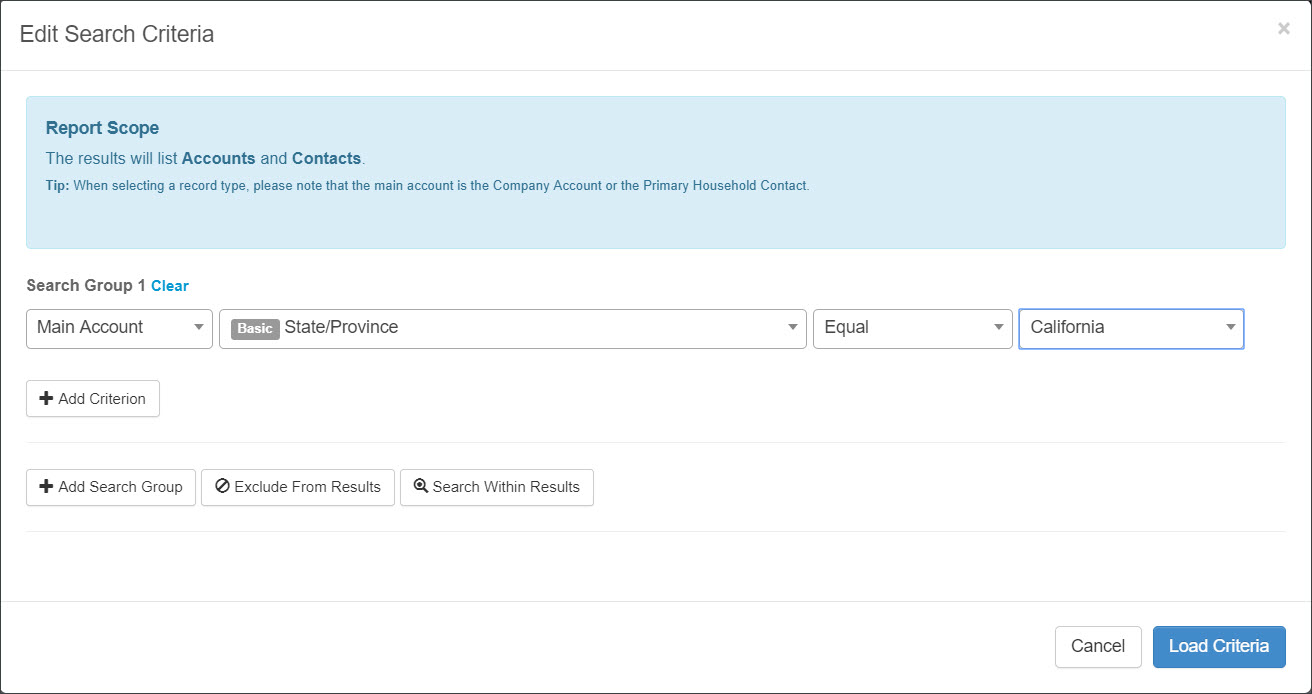Screen dimensions: 1312x694
Task: Click the Edit Search Criteria title
Action: [x=117, y=34]
